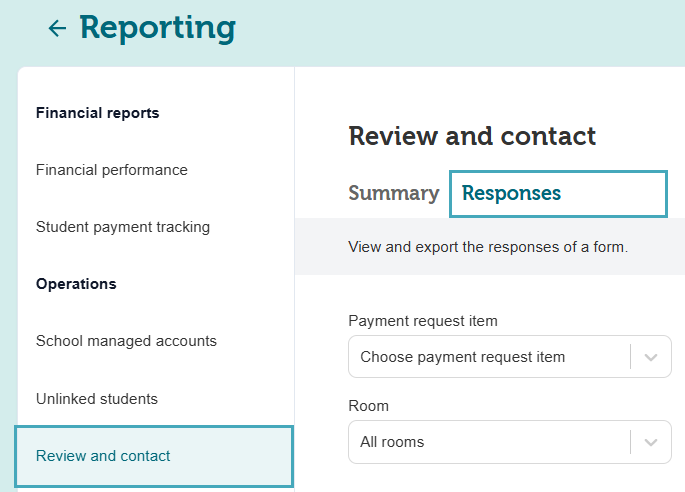The height and width of the screenshot is (492, 685).
Task: Click the chevron arrow in Room selector
Action: click(x=651, y=442)
